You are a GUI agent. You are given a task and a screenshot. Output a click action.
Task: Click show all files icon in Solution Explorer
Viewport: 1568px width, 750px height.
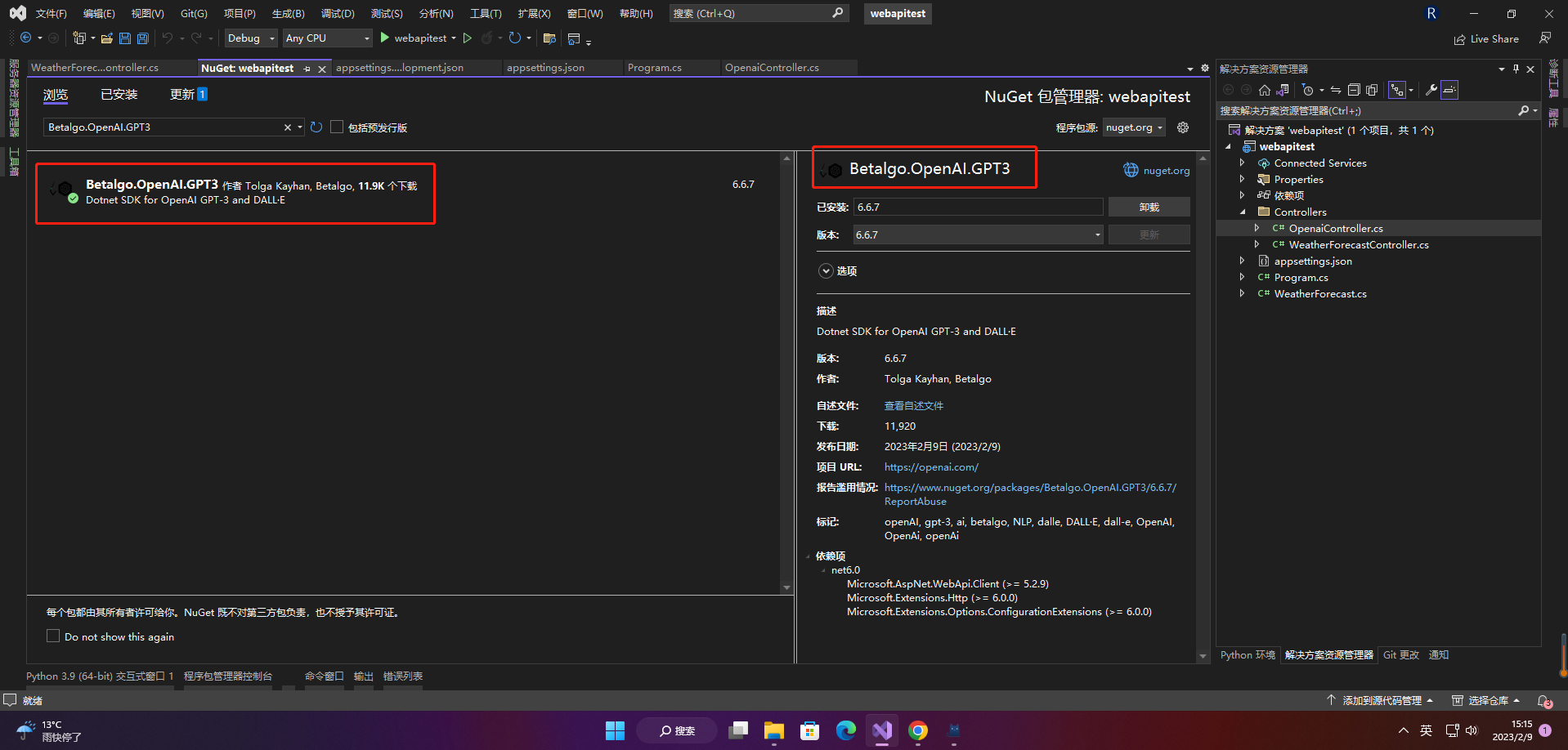1372,90
